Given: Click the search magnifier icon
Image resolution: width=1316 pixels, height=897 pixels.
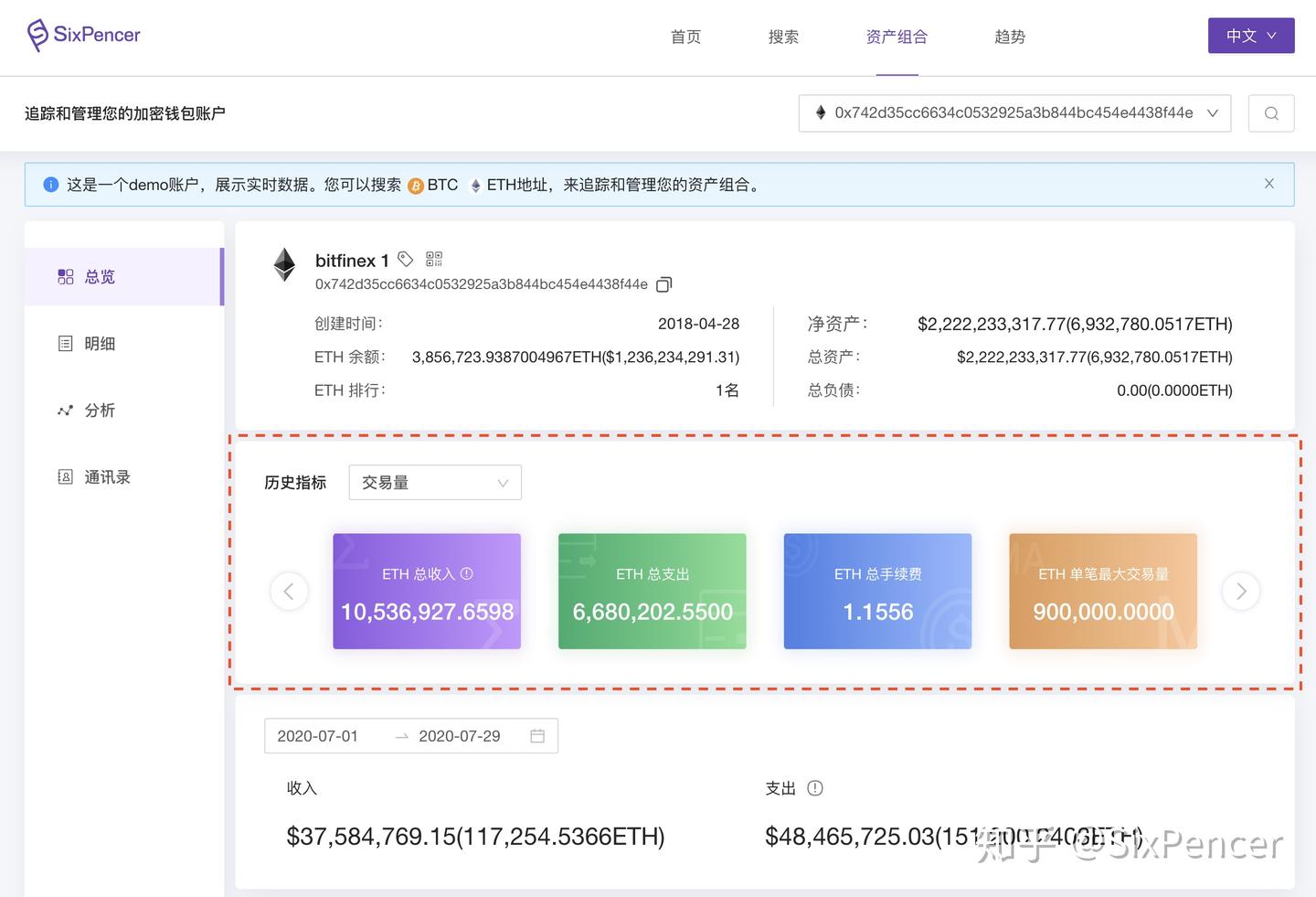Looking at the screenshot, I should point(1271,112).
